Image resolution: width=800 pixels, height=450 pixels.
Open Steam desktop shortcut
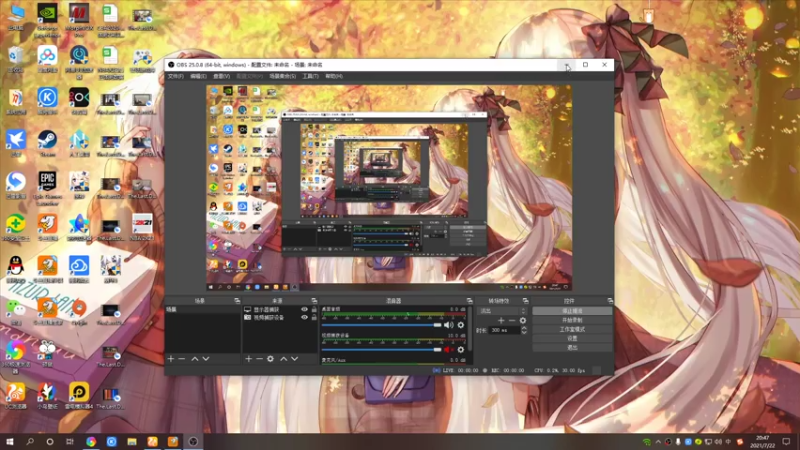tap(47, 143)
